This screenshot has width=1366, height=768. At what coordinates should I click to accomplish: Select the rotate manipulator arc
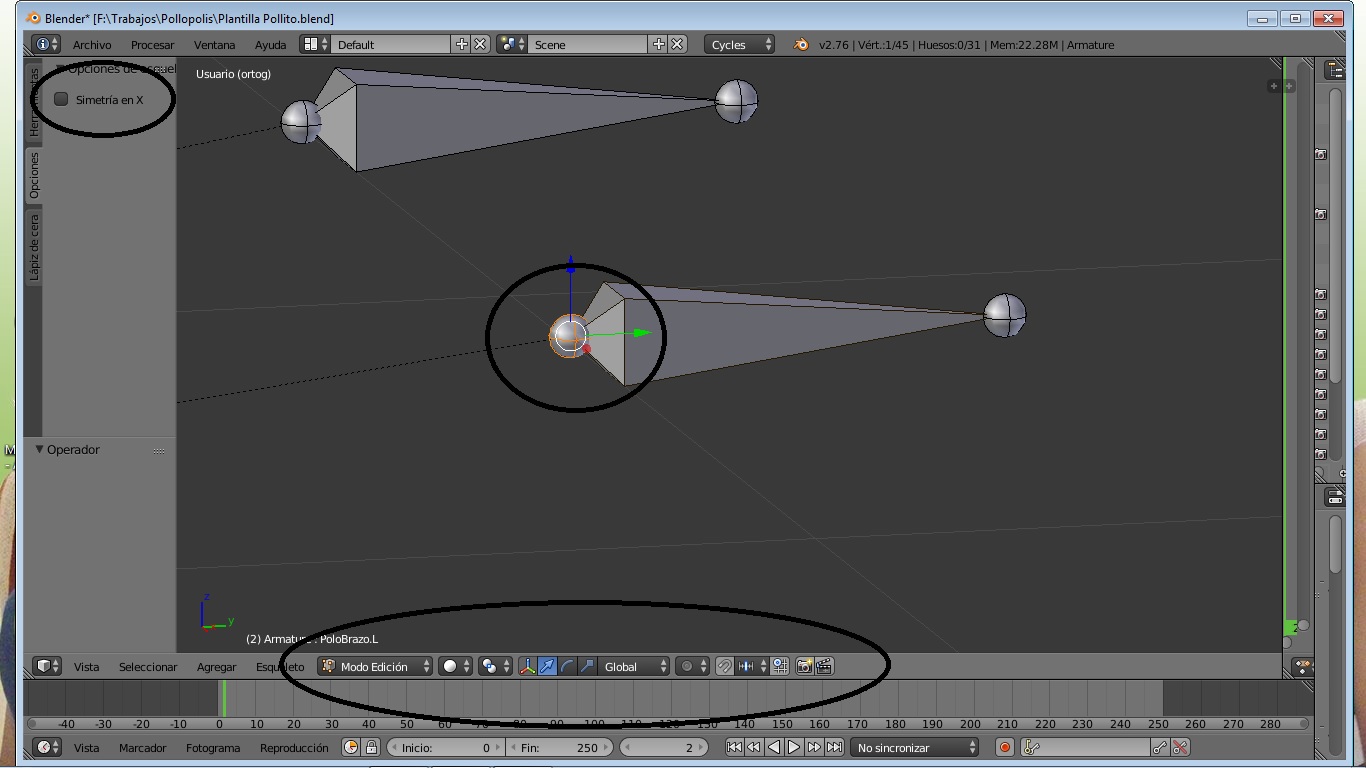[567, 666]
